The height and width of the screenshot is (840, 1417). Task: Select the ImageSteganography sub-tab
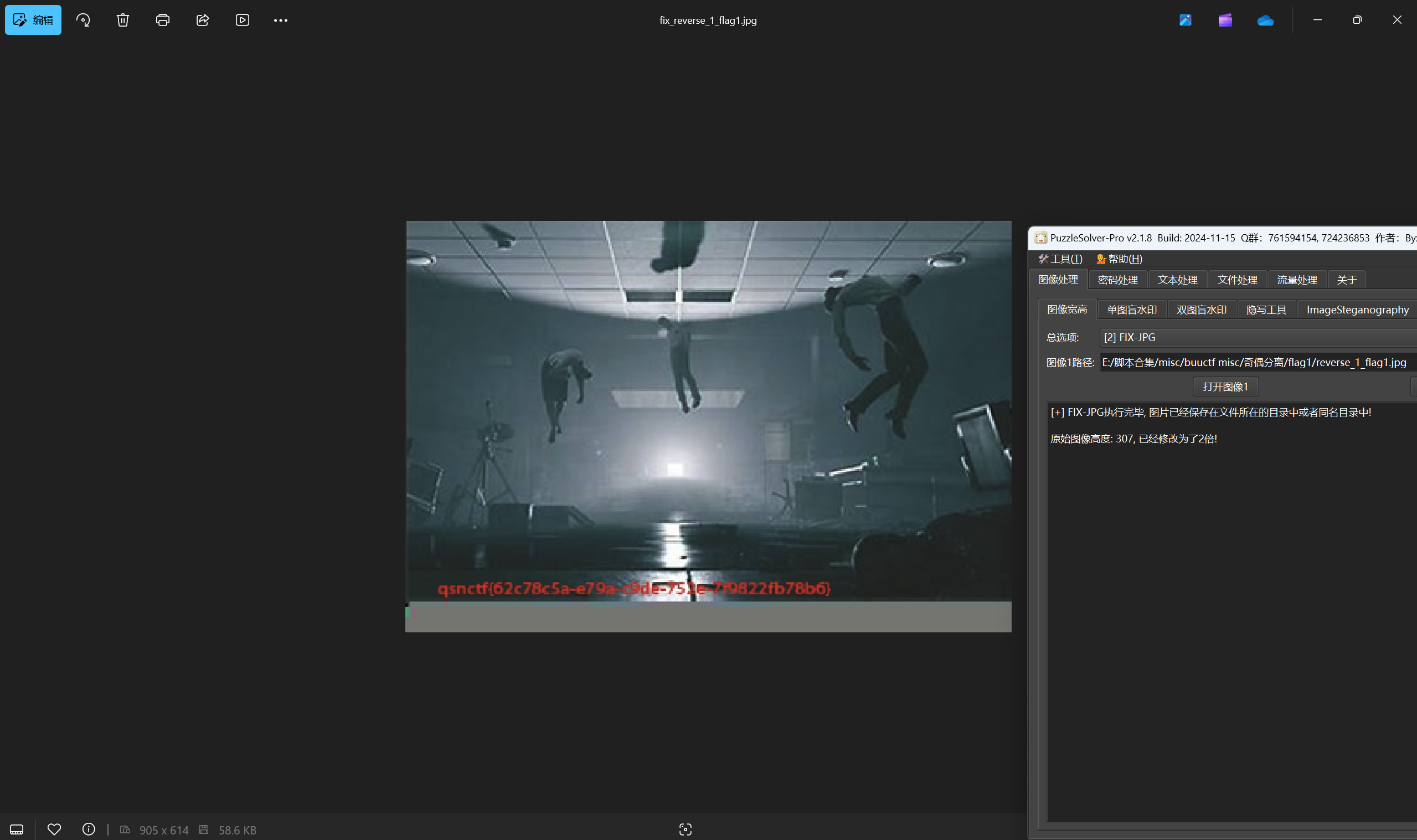coord(1357,310)
